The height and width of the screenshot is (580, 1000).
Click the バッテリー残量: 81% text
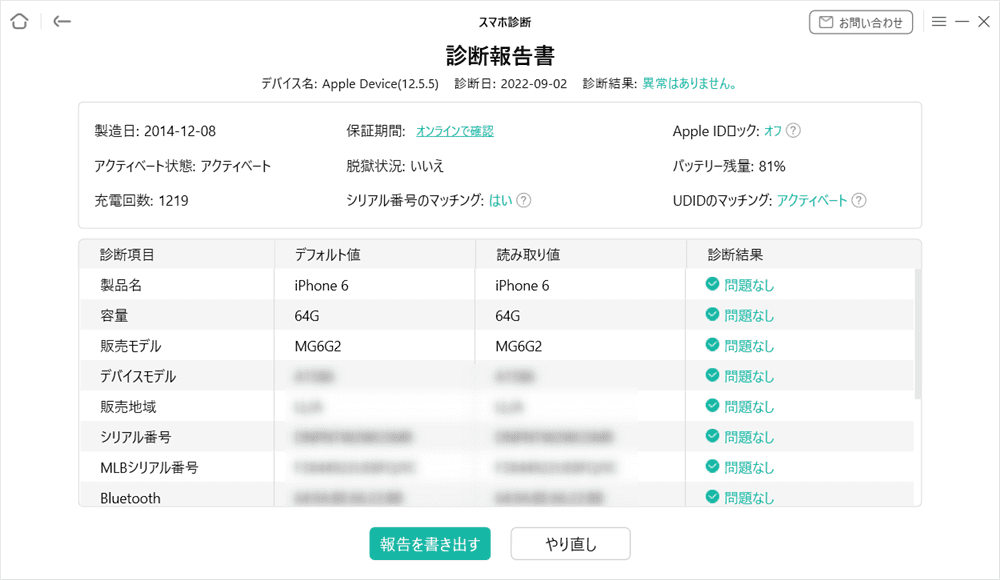729,166
